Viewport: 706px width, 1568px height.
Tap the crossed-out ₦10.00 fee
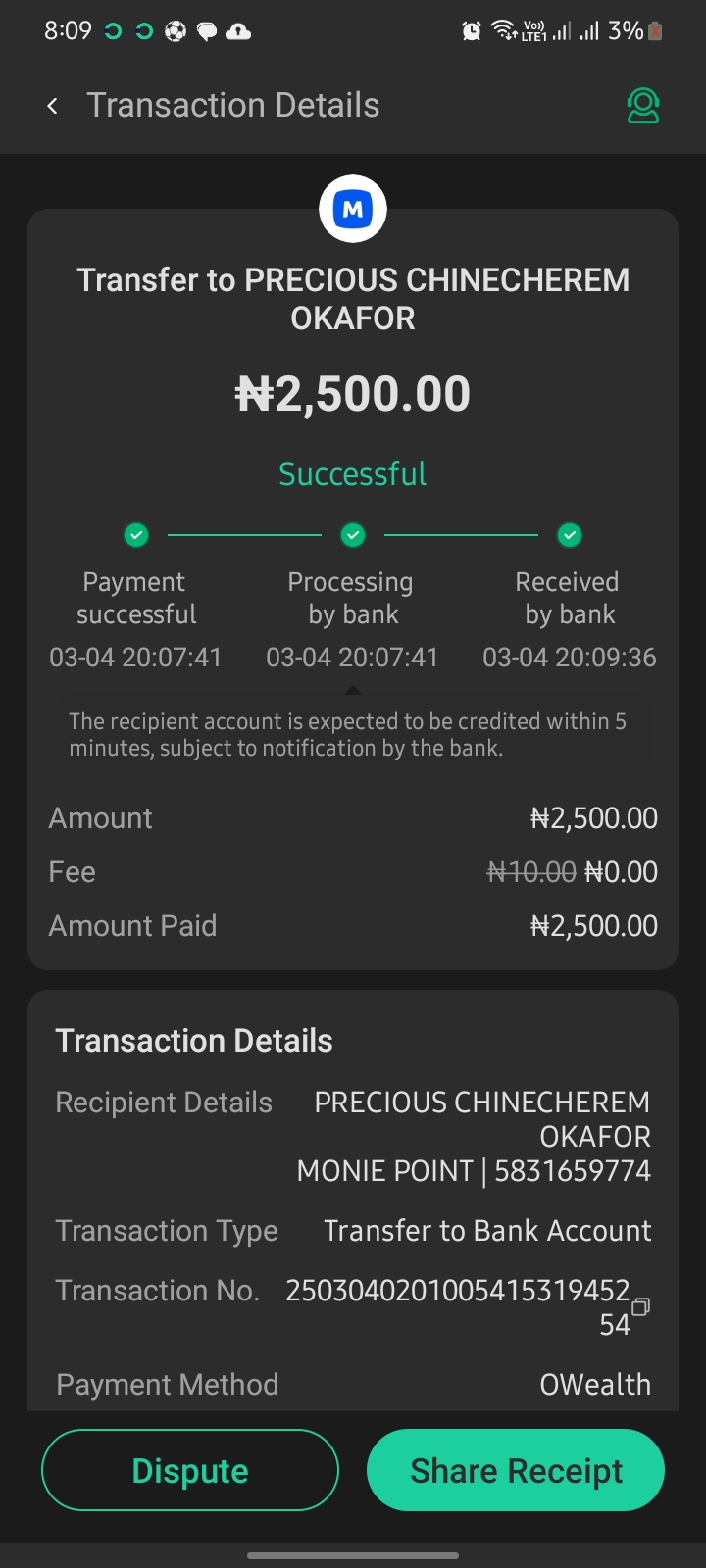(x=531, y=872)
